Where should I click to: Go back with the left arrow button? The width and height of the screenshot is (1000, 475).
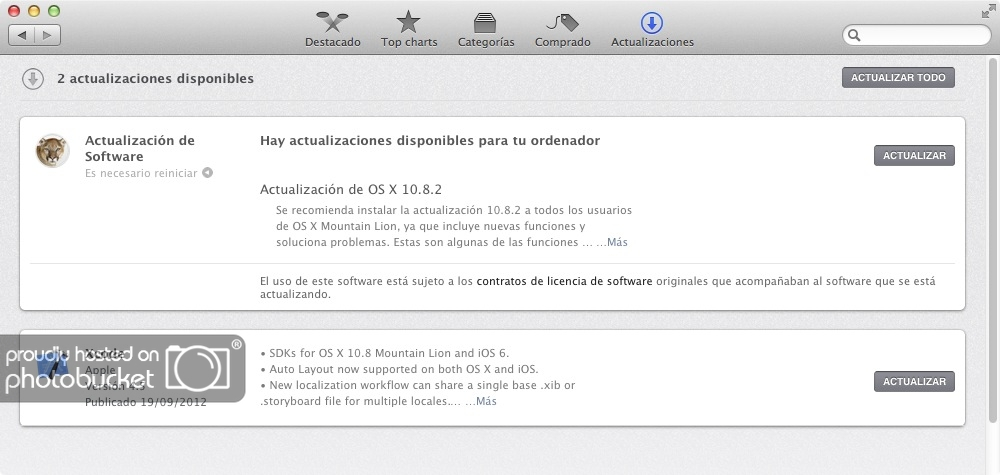pos(22,35)
